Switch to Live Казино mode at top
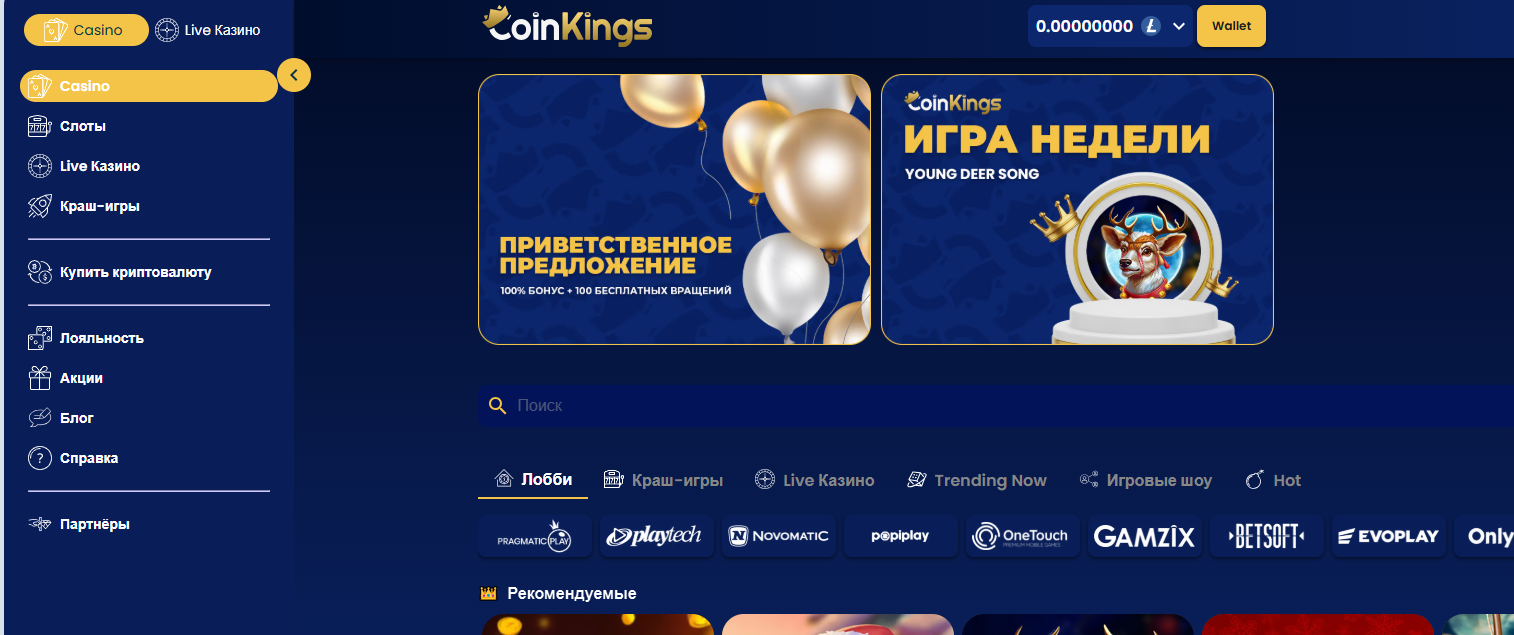1514x635 pixels. (x=208, y=30)
